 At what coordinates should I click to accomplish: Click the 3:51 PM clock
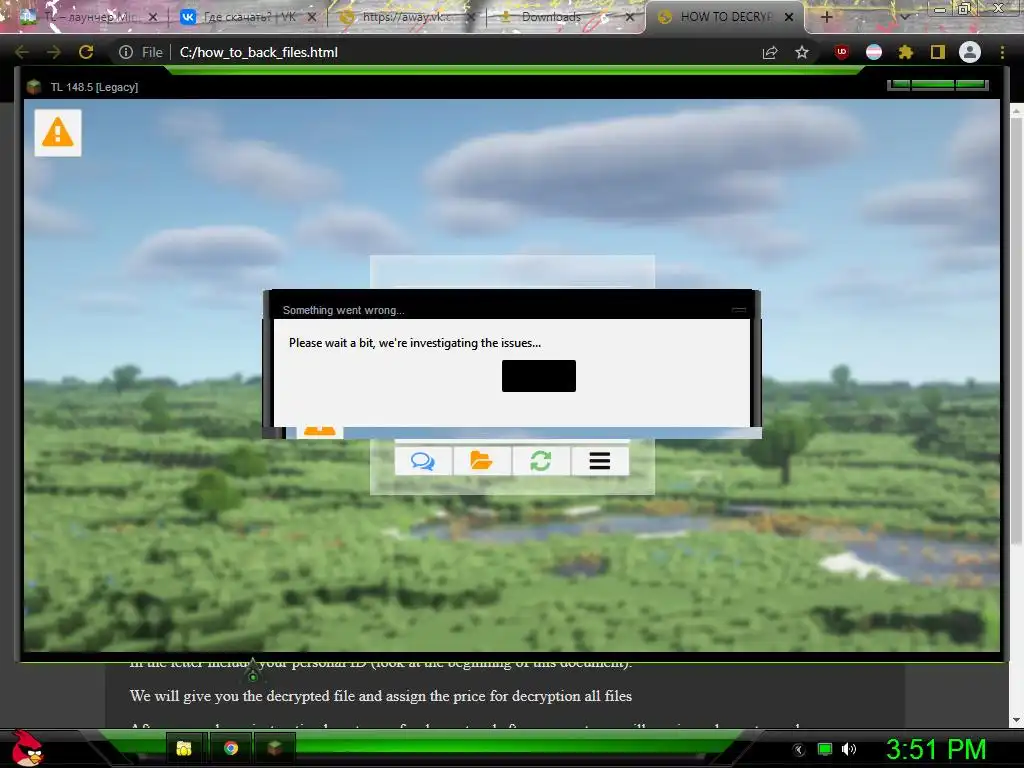click(935, 750)
